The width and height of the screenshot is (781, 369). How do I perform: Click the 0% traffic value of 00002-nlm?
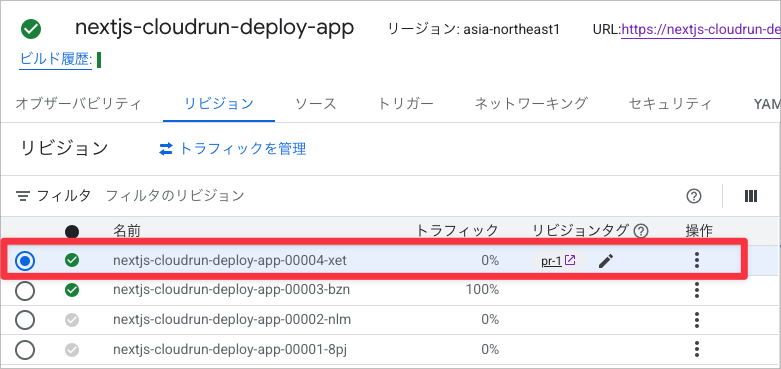click(x=490, y=320)
